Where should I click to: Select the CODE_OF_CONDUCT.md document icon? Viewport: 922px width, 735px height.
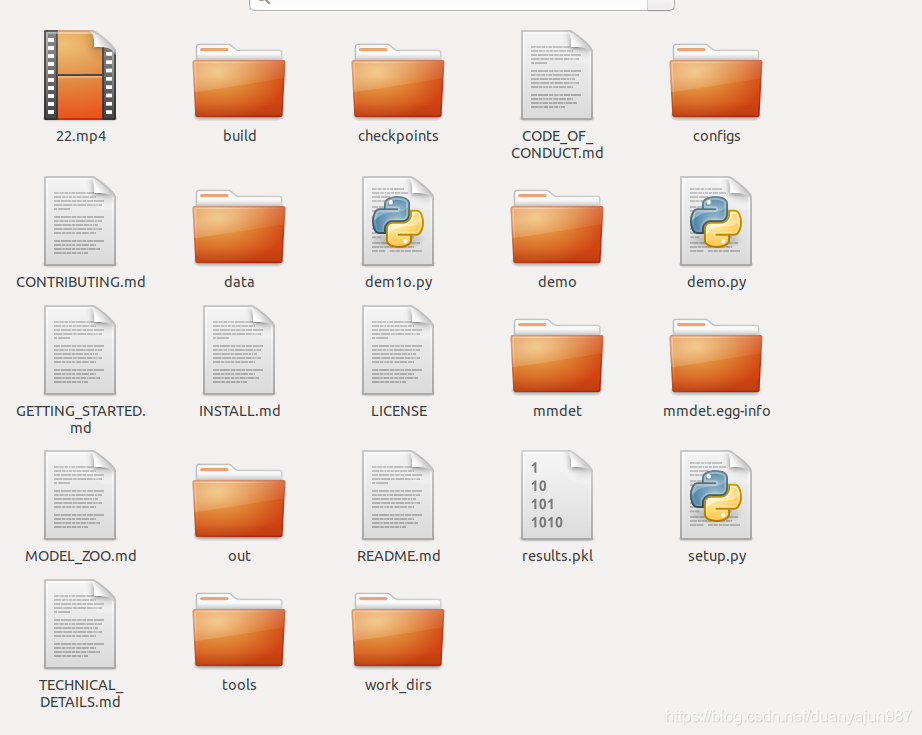pyautogui.click(x=557, y=75)
